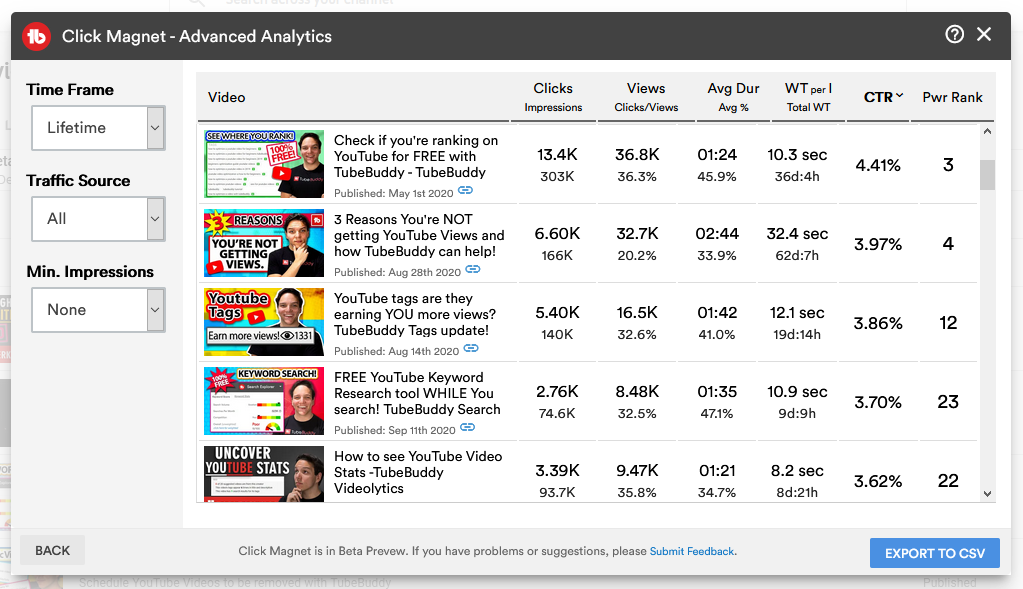Click the EXPORT TO CSV button
Screen dimensions: 1023x589
click(934, 553)
